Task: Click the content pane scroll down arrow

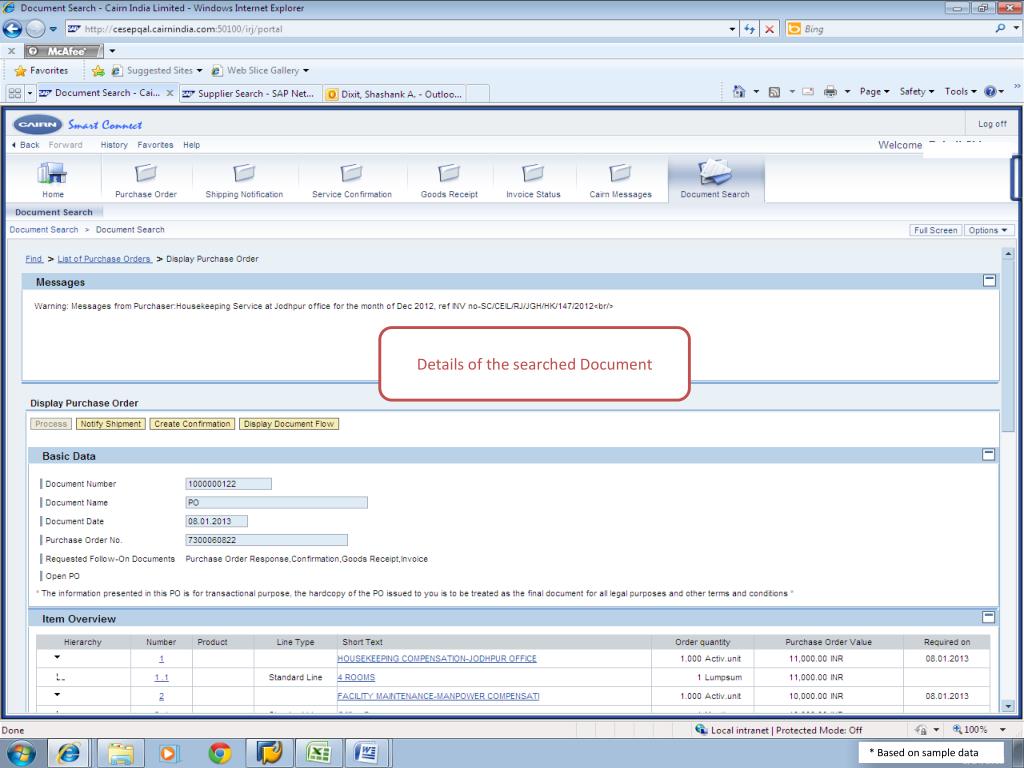Action: [x=1008, y=706]
